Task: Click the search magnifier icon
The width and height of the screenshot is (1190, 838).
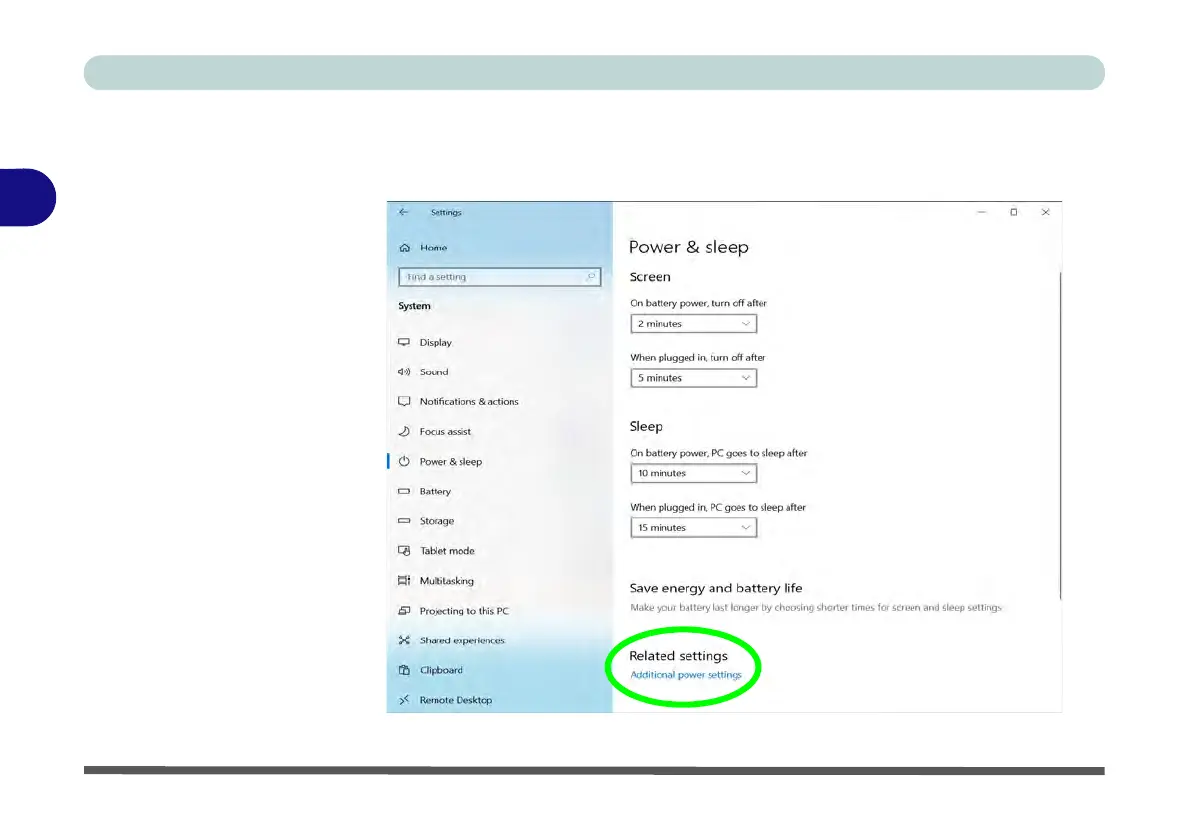Action: click(x=590, y=277)
